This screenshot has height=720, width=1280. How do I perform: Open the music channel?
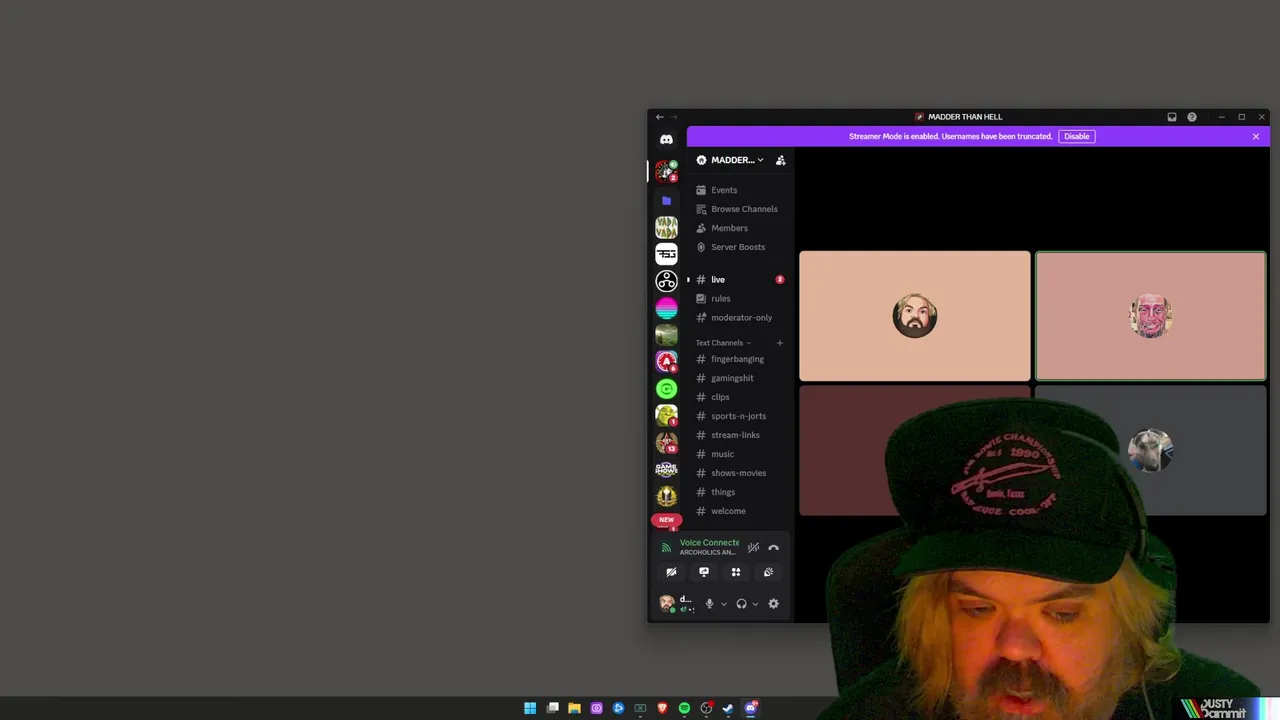pos(740,454)
